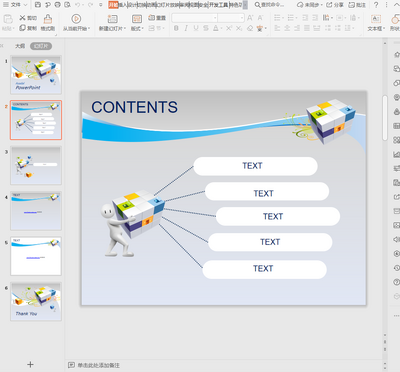Toggle Bold formatting

(x=176, y=28)
